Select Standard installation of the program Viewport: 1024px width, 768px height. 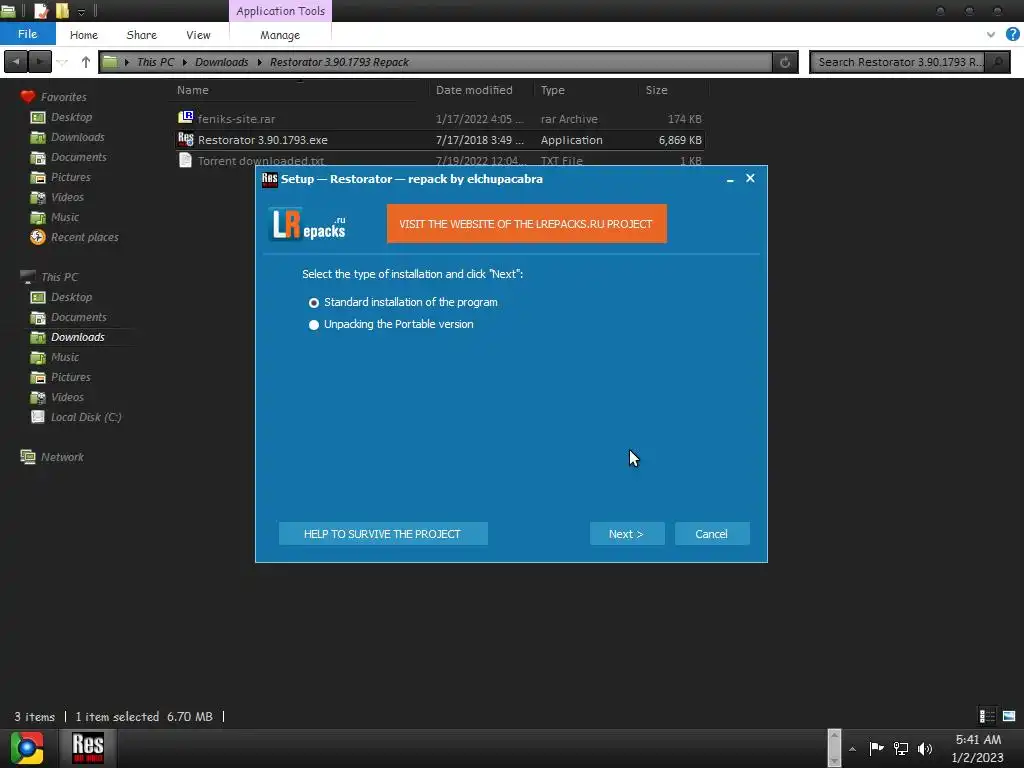403,302
